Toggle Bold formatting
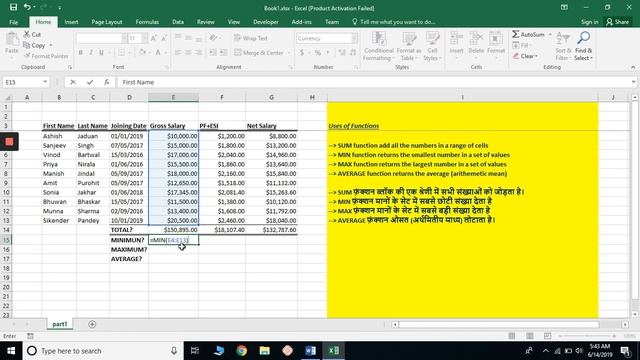 (x=81, y=53)
